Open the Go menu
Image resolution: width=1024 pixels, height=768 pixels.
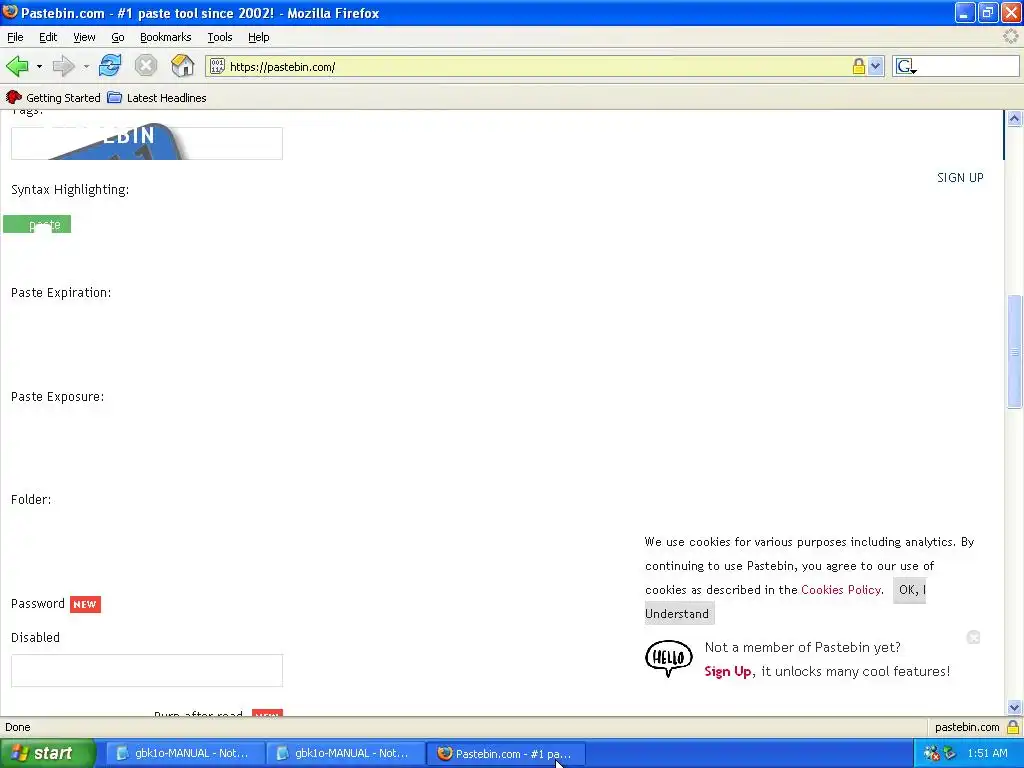[118, 37]
